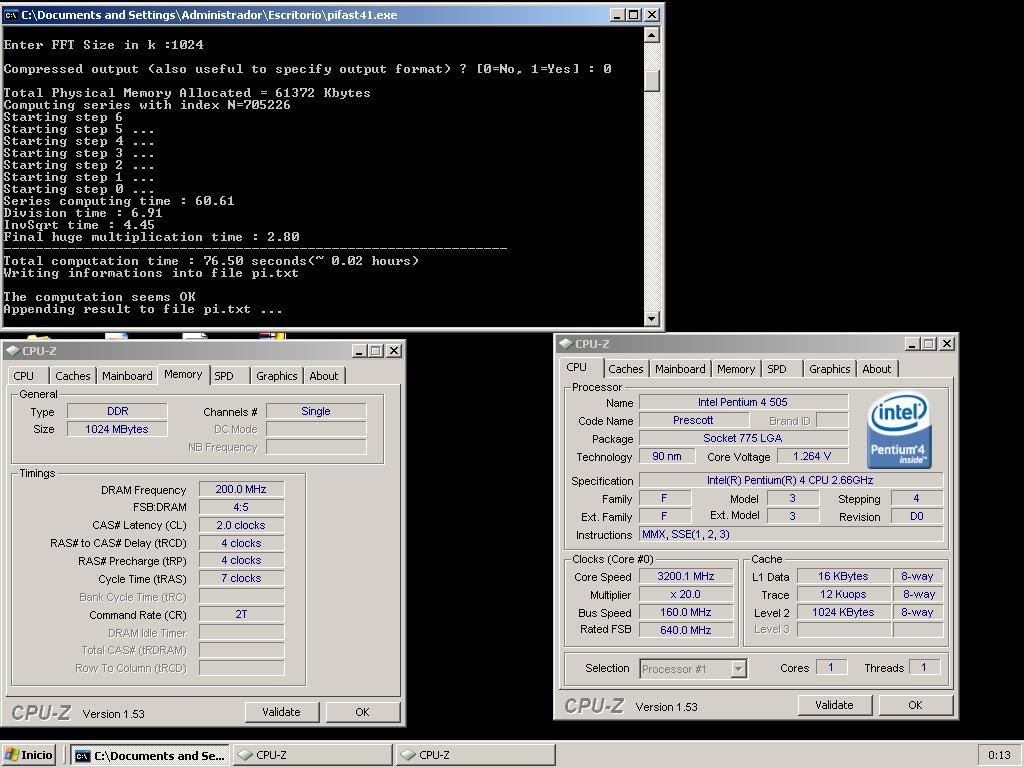The width and height of the screenshot is (1024, 768).
Task: Minimize the pifast41 console window
Action: (616, 14)
